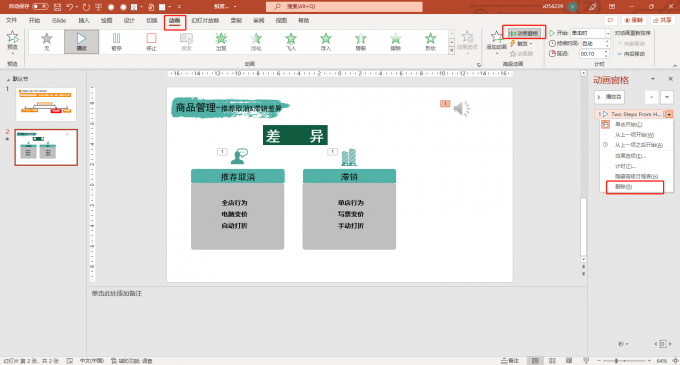
Task: Collapse the ribbon with the chevron arrow
Action: pos(675,65)
